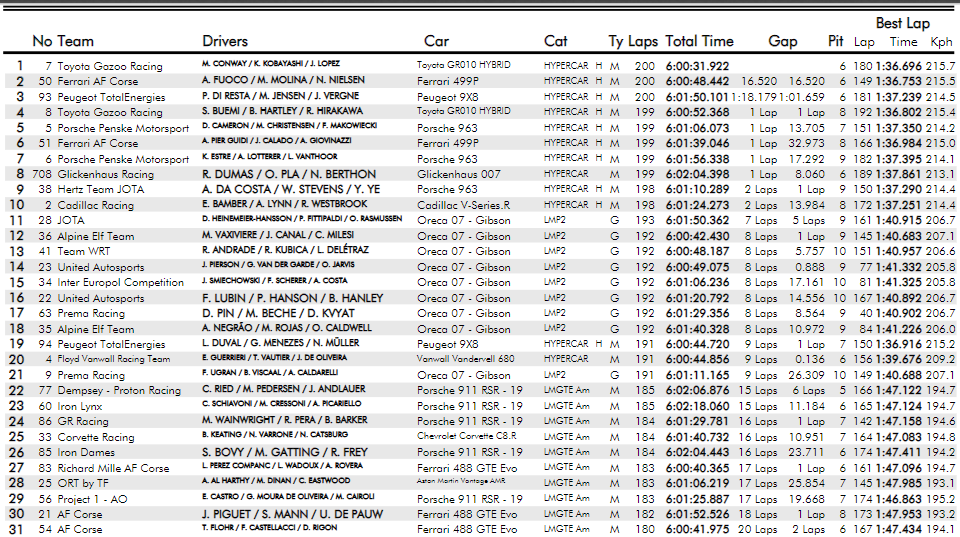
Task: Click the Kph column header
Action: point(941,42)
